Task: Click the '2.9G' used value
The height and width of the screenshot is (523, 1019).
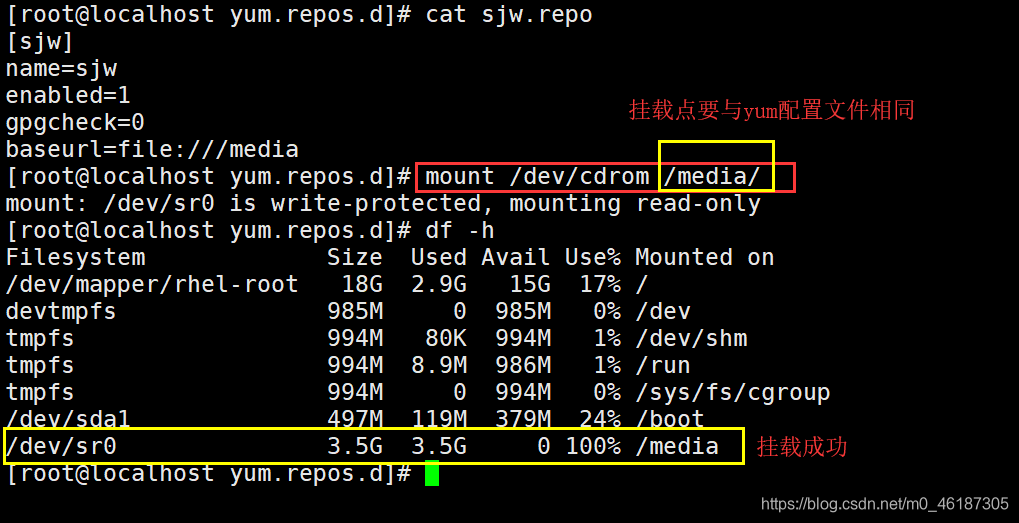Action: (x=439, y=285)
